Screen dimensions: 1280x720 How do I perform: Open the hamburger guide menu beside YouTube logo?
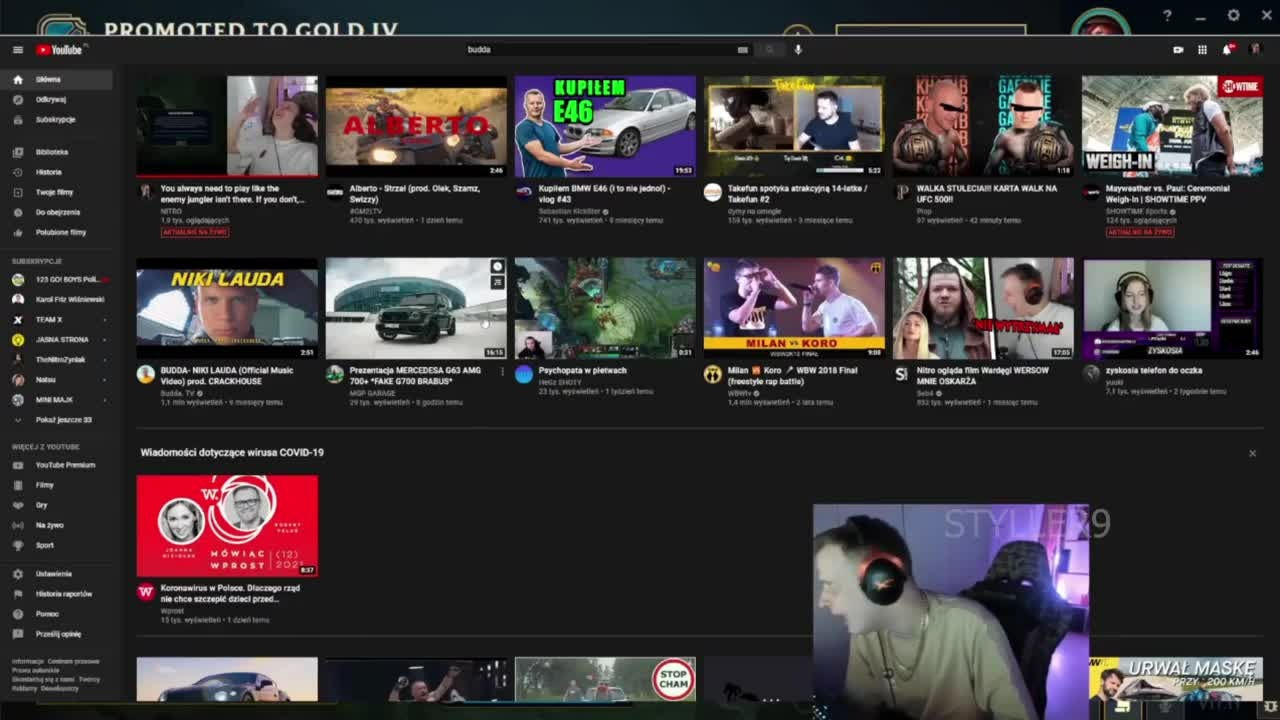pyautogui.click(x=17, y=49)
